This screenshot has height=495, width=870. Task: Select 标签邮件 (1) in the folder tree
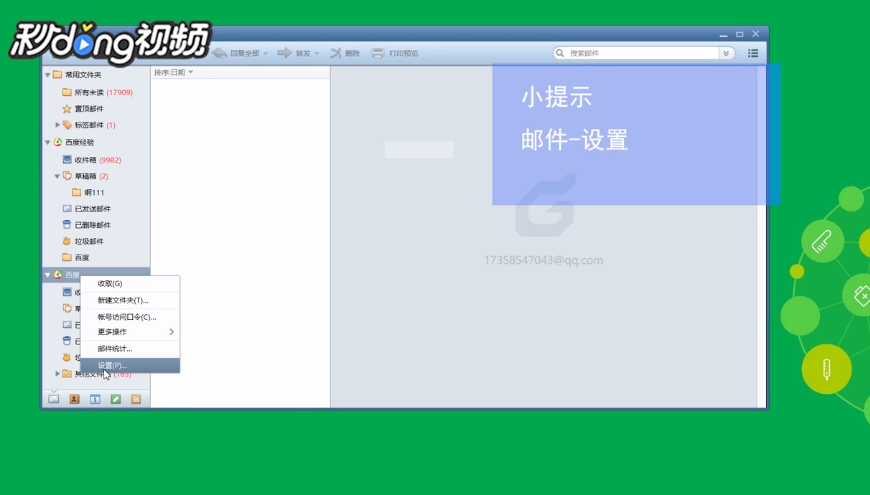click(89, 125)
